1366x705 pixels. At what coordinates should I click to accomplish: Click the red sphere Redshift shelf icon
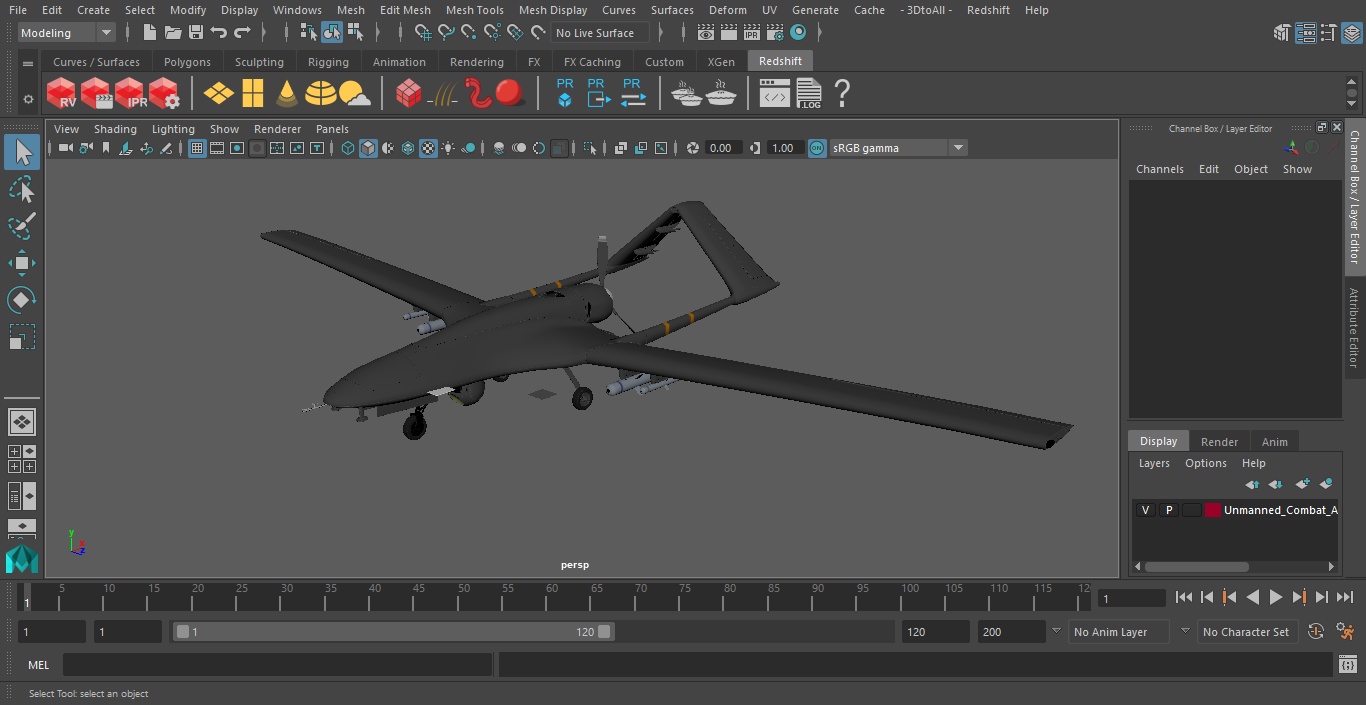pyautogui.click(x=510, y=94)
